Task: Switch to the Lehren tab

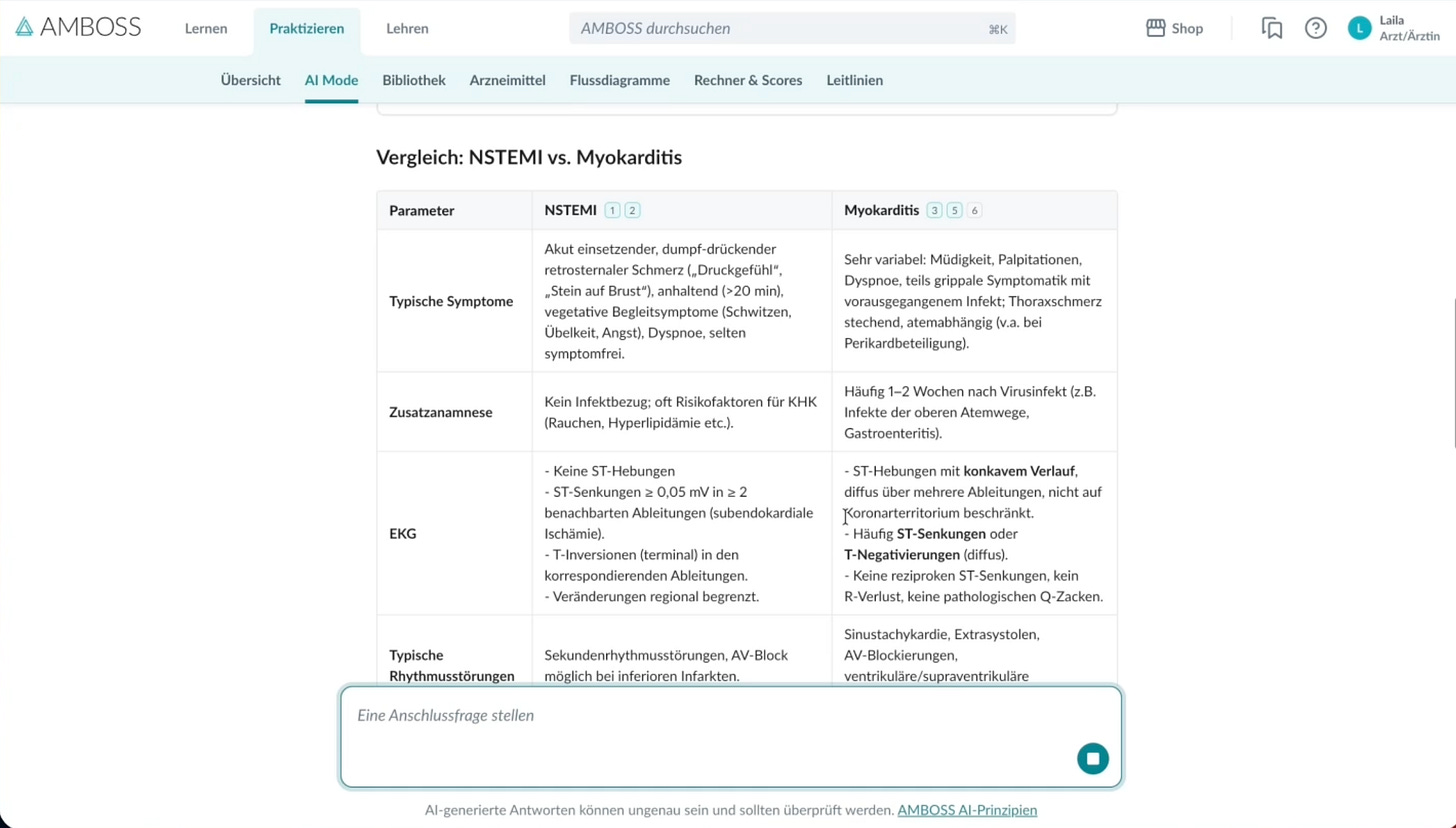Action: tap(407, 28)
